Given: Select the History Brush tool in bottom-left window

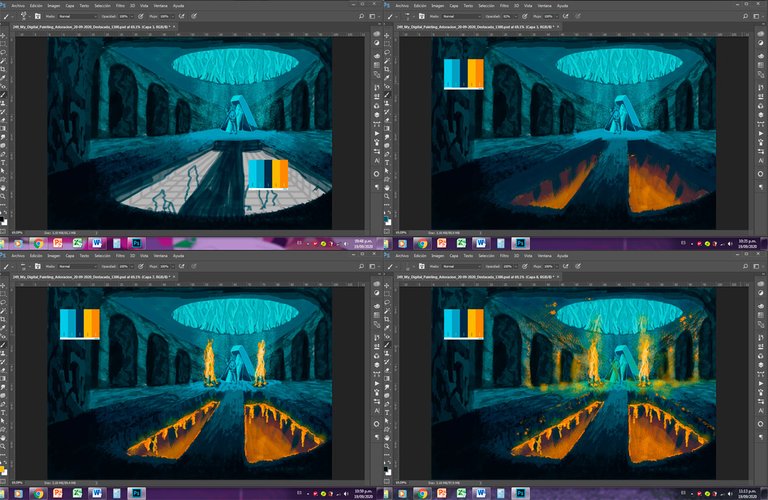Looking at the screenshot, I should [5, 361].
